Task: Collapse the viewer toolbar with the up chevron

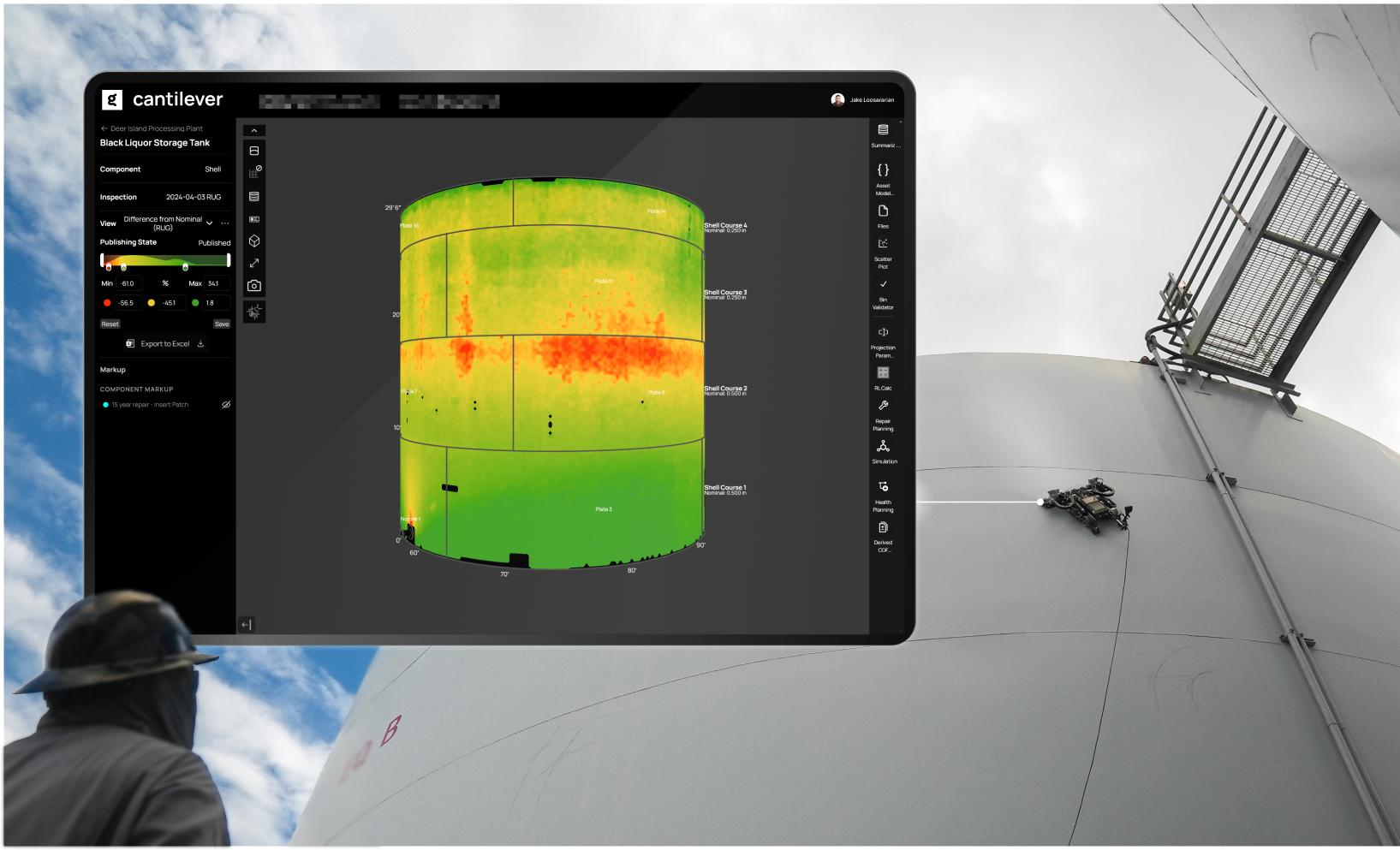Action: (x=254, y=130)
